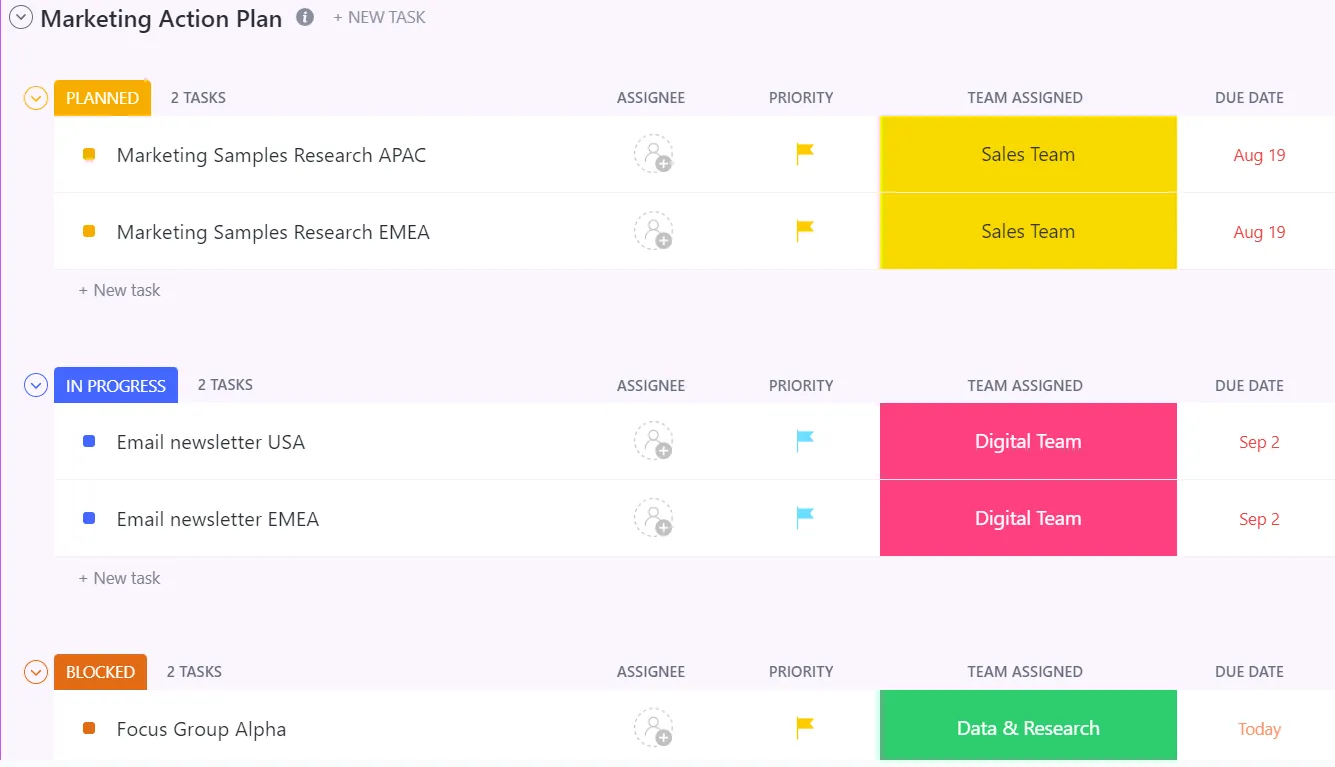This screenshot has height=767, width=1335.
Task: Click the IN PROGRESS status label
Action: pos(116,385)
